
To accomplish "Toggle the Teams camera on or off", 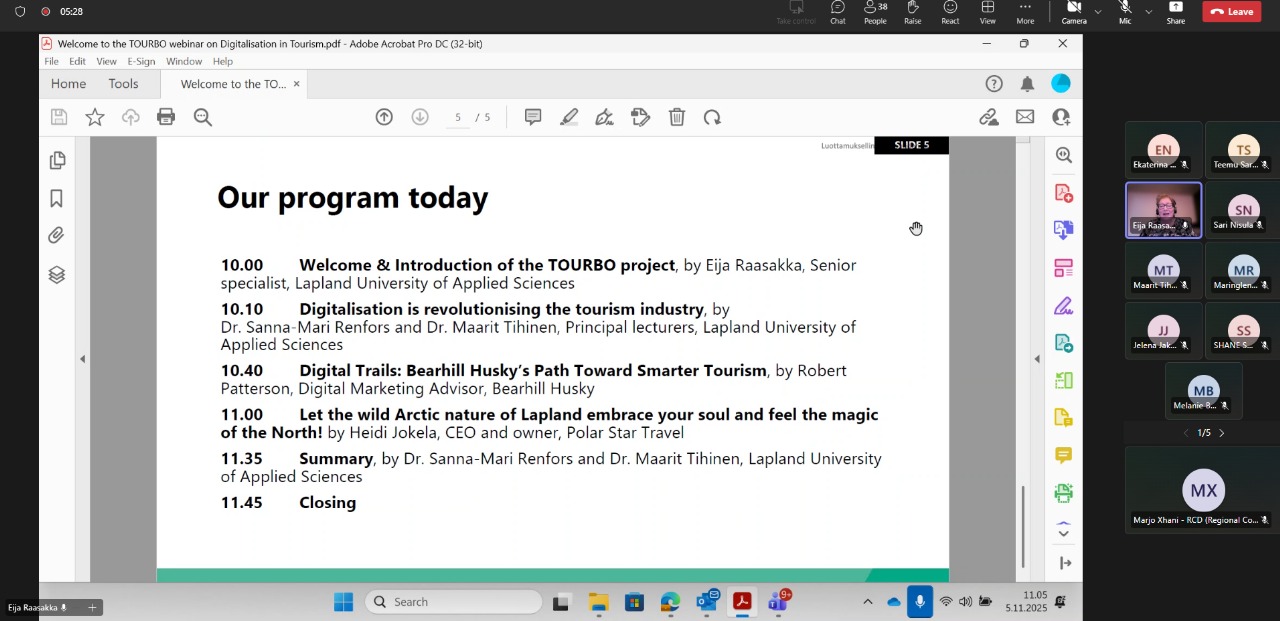I will pos(1074,11).
